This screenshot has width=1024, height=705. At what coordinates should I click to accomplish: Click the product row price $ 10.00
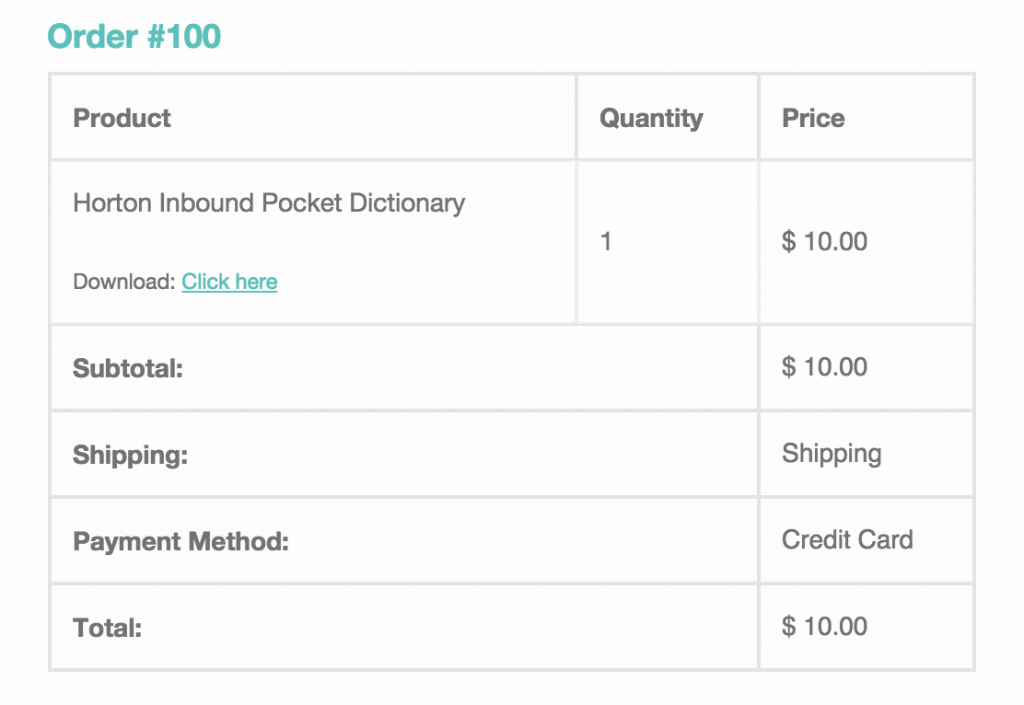(x=824, y=241)
